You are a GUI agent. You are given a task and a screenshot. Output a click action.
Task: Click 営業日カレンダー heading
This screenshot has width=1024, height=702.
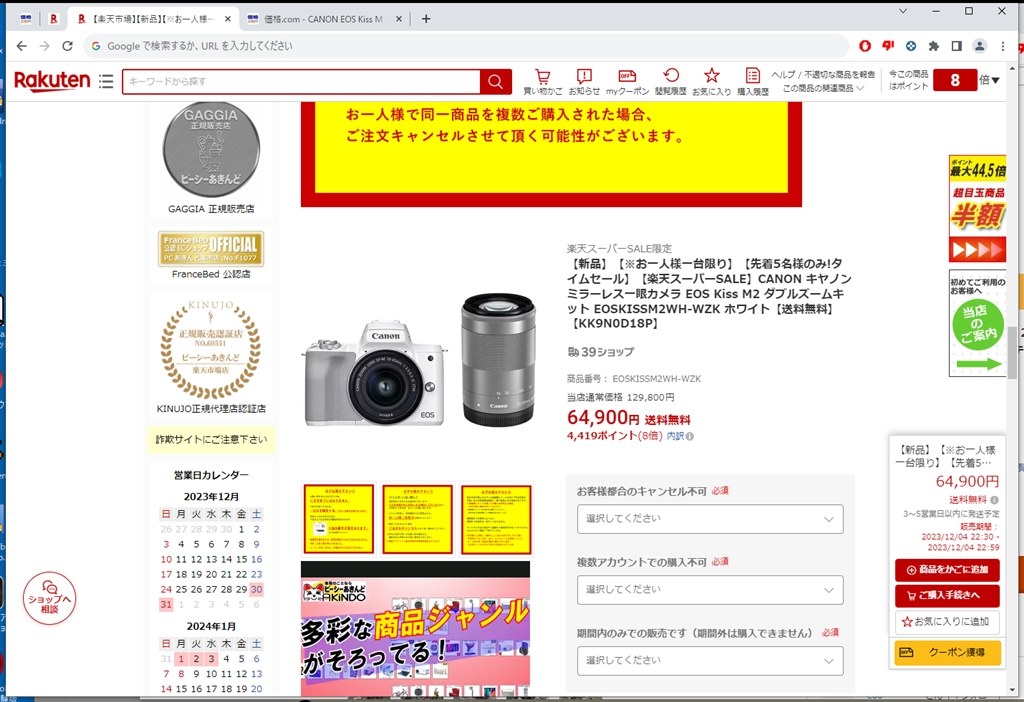(211, 475)
